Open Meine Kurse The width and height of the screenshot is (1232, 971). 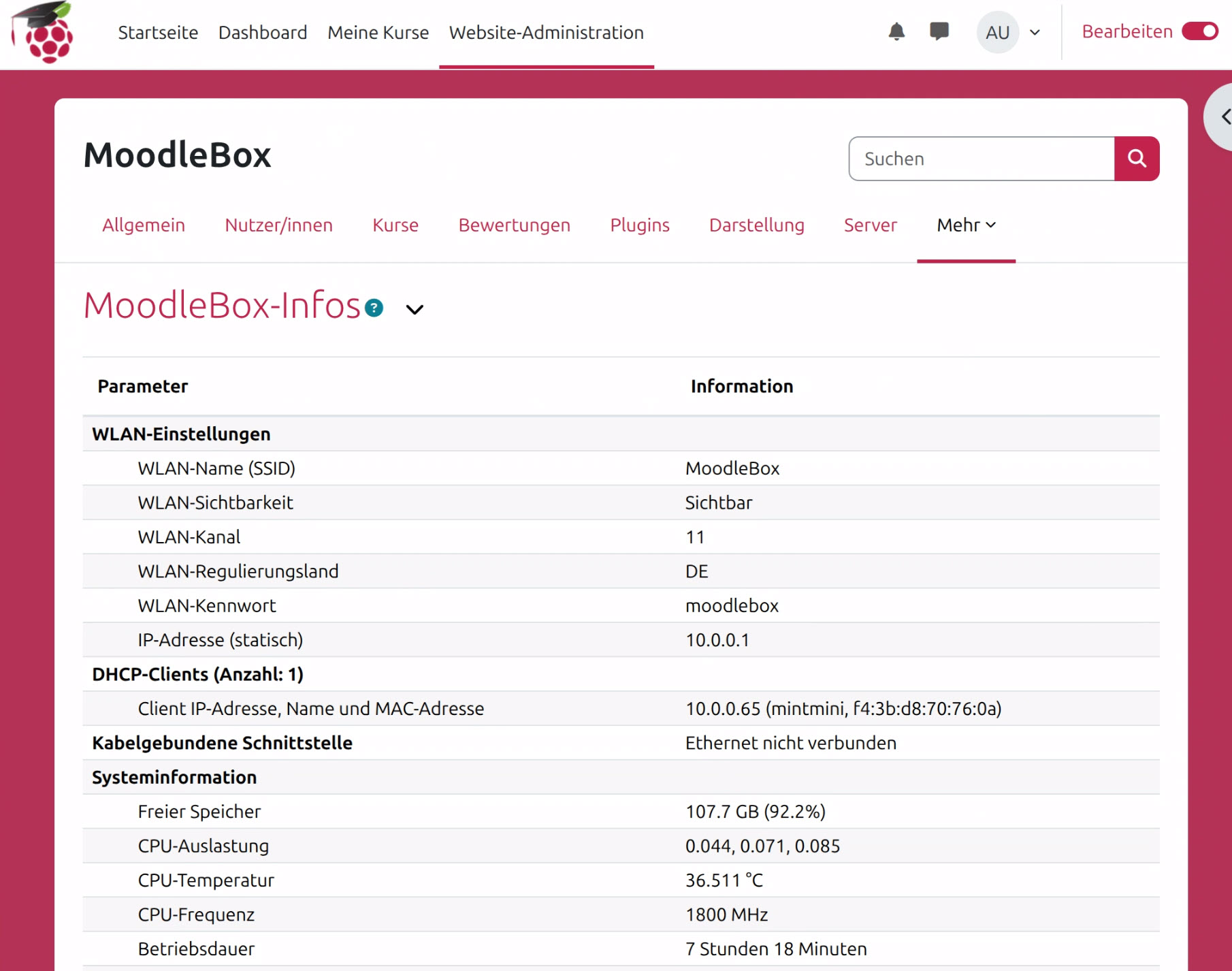[x=378, y=32]
